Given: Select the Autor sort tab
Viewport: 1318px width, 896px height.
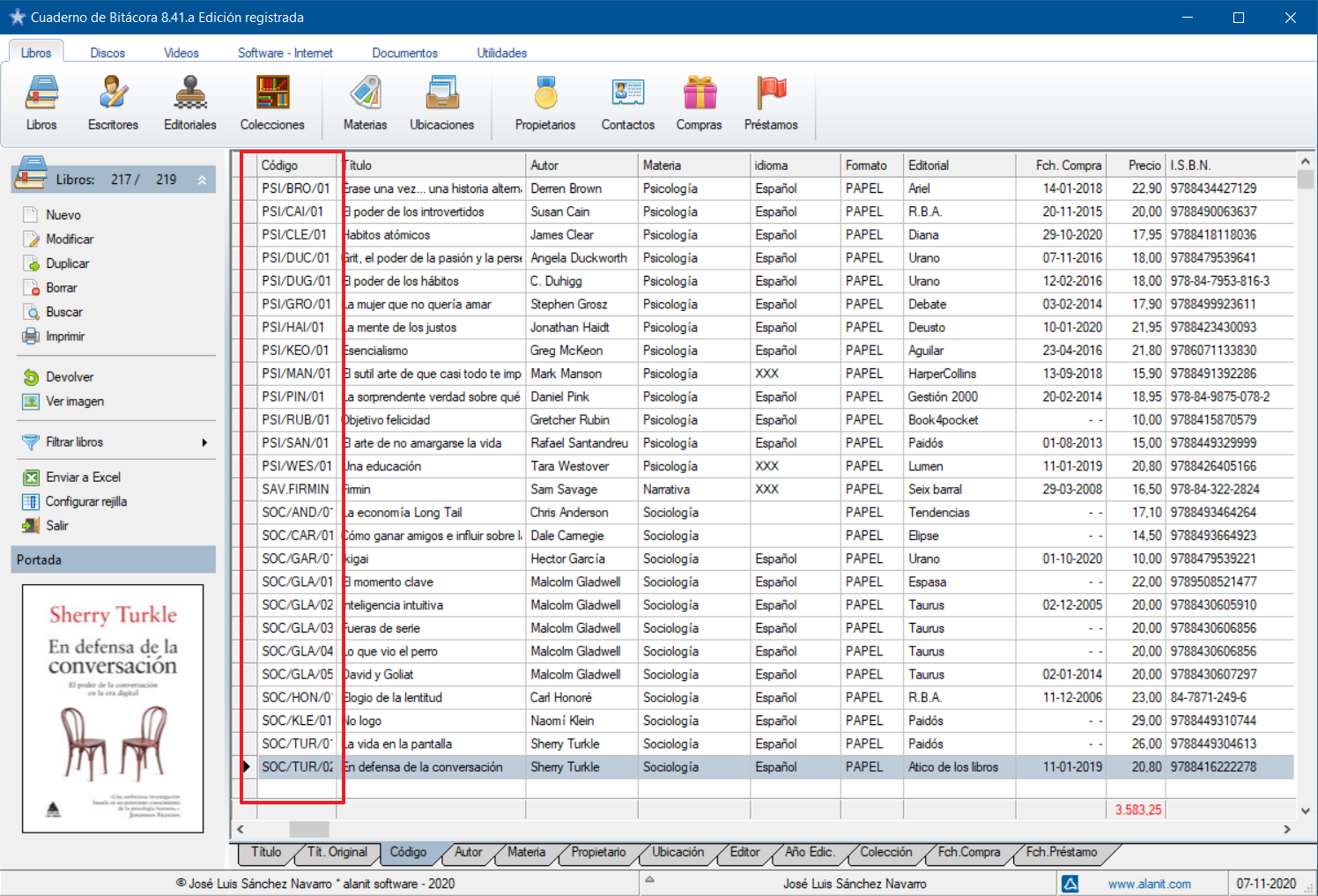Looking at the screenshot, I should [x=468, y=853].
